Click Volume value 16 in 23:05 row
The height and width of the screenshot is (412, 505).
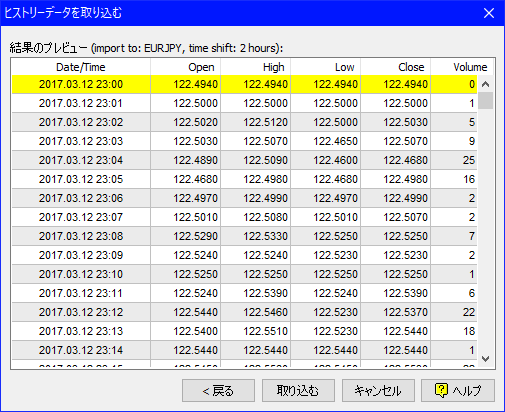[x=469, y=179]
